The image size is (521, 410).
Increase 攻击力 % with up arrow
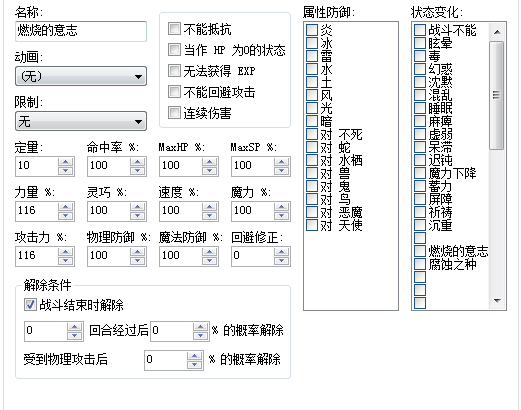[x=65, y=252]
